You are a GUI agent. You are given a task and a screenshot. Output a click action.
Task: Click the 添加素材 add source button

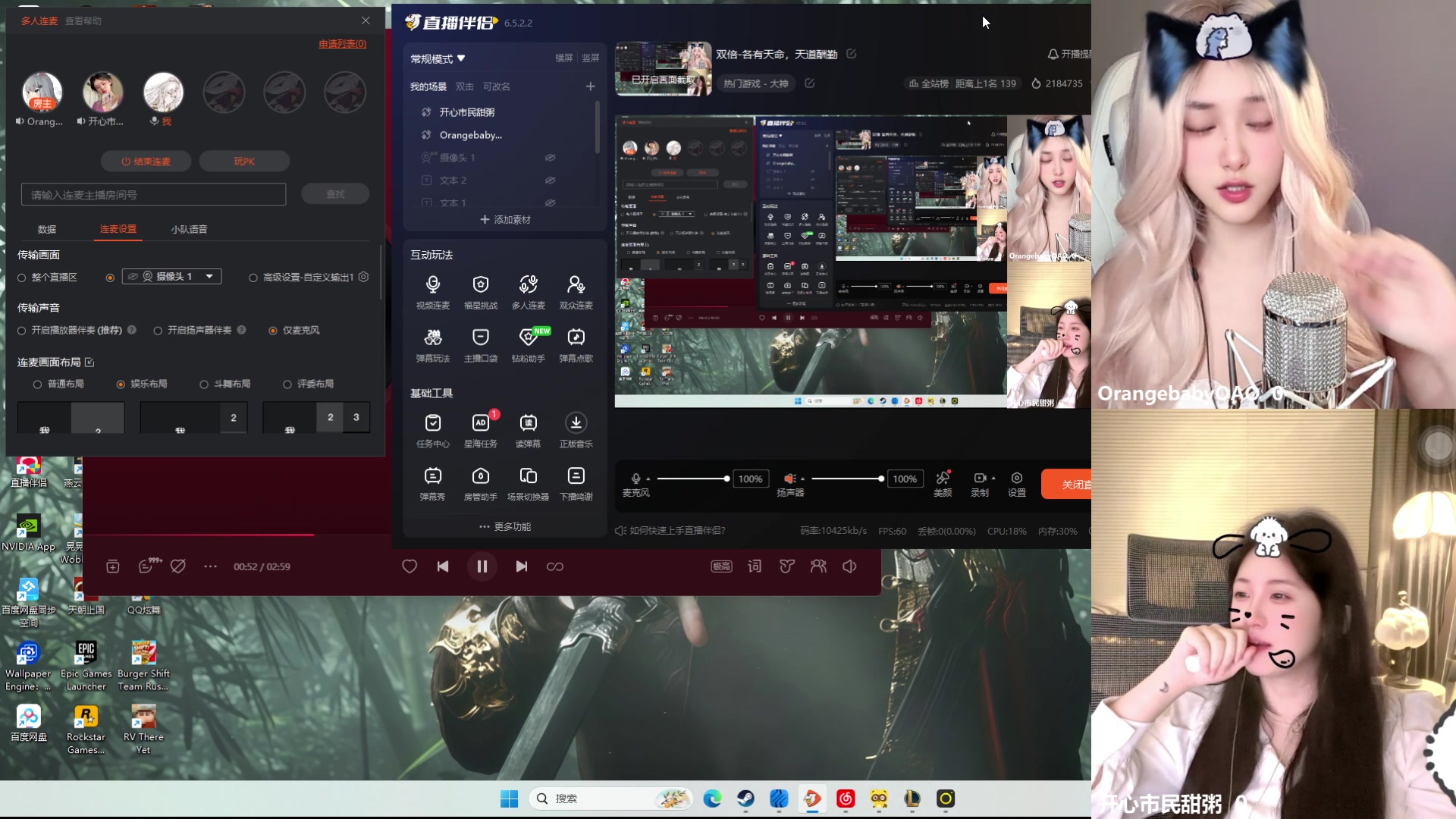pyautogui.click(x=505, y=219)
